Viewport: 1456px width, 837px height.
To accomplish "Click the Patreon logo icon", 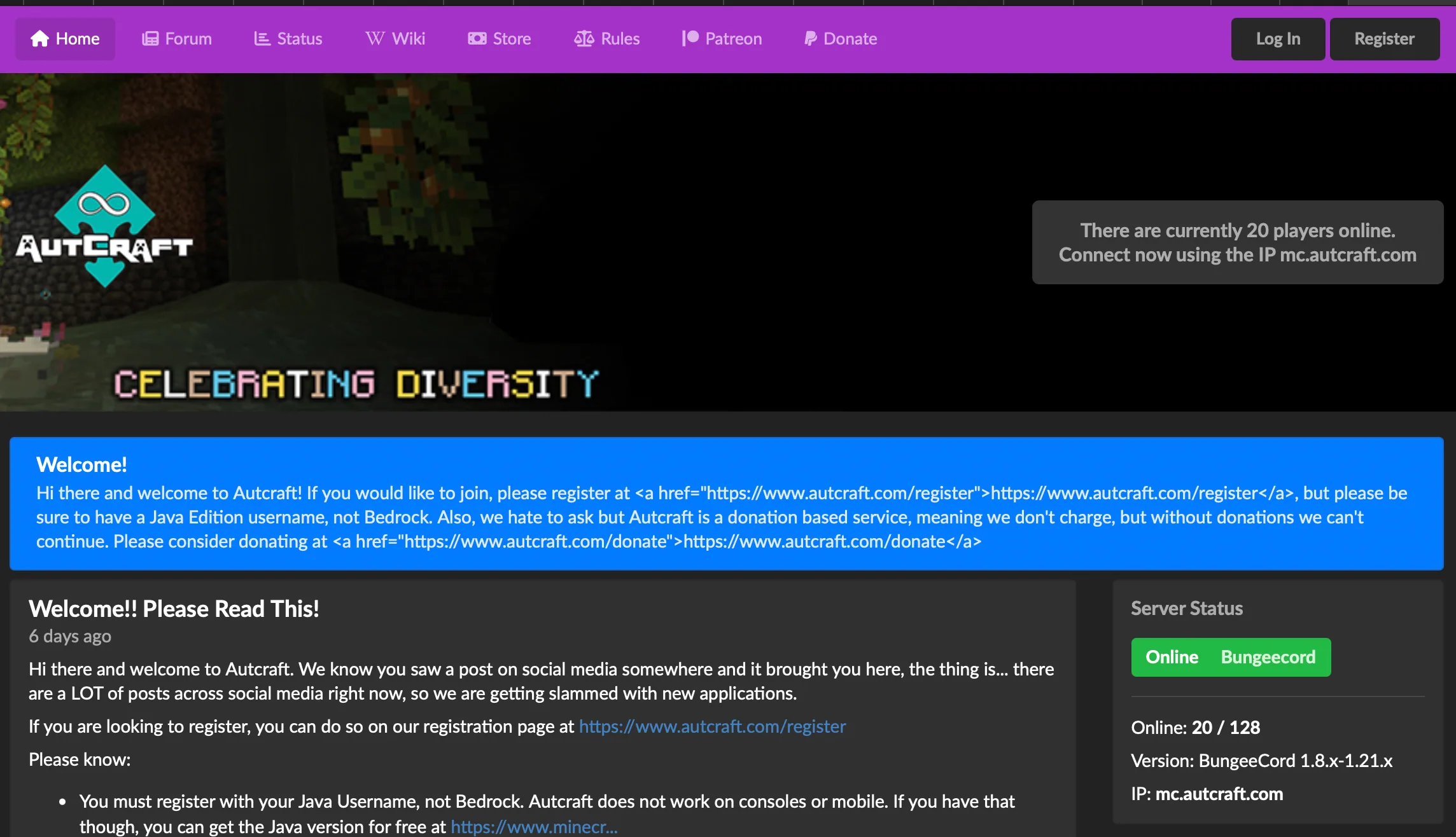I will [x=690, y=39].
